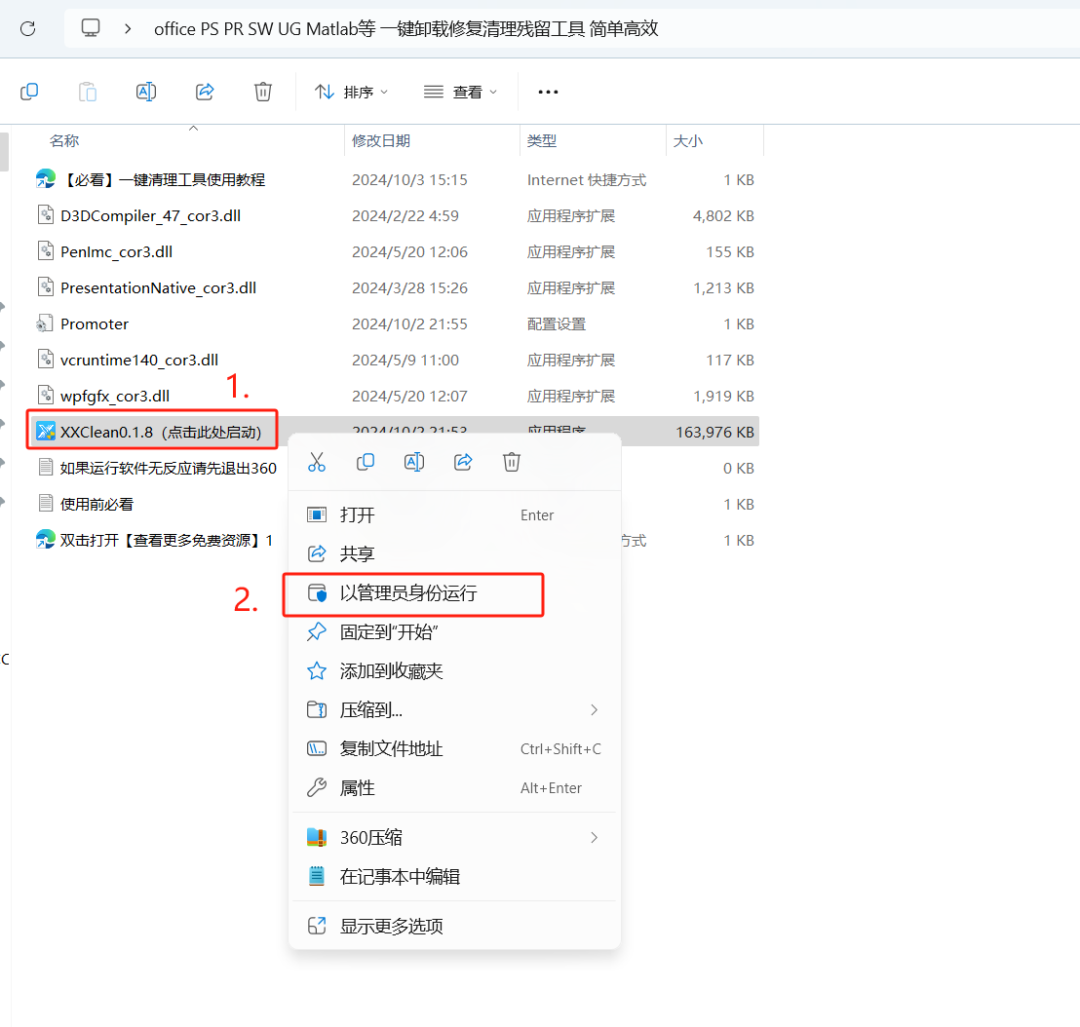Image resolution: width=1080 pixels, height=1027 pixels.
Task: Choose 共享 from the context menu
Action: [x=455, y=554]
